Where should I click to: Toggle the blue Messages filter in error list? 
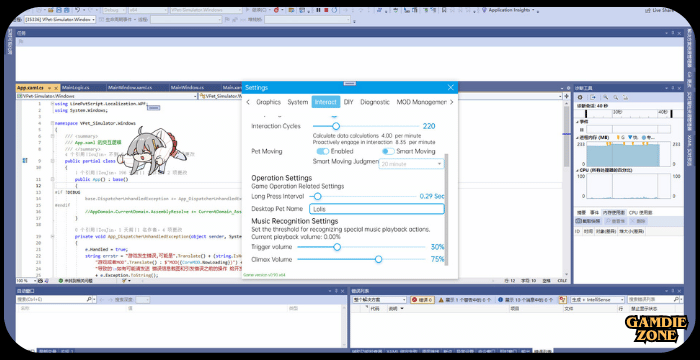(525, 300)
